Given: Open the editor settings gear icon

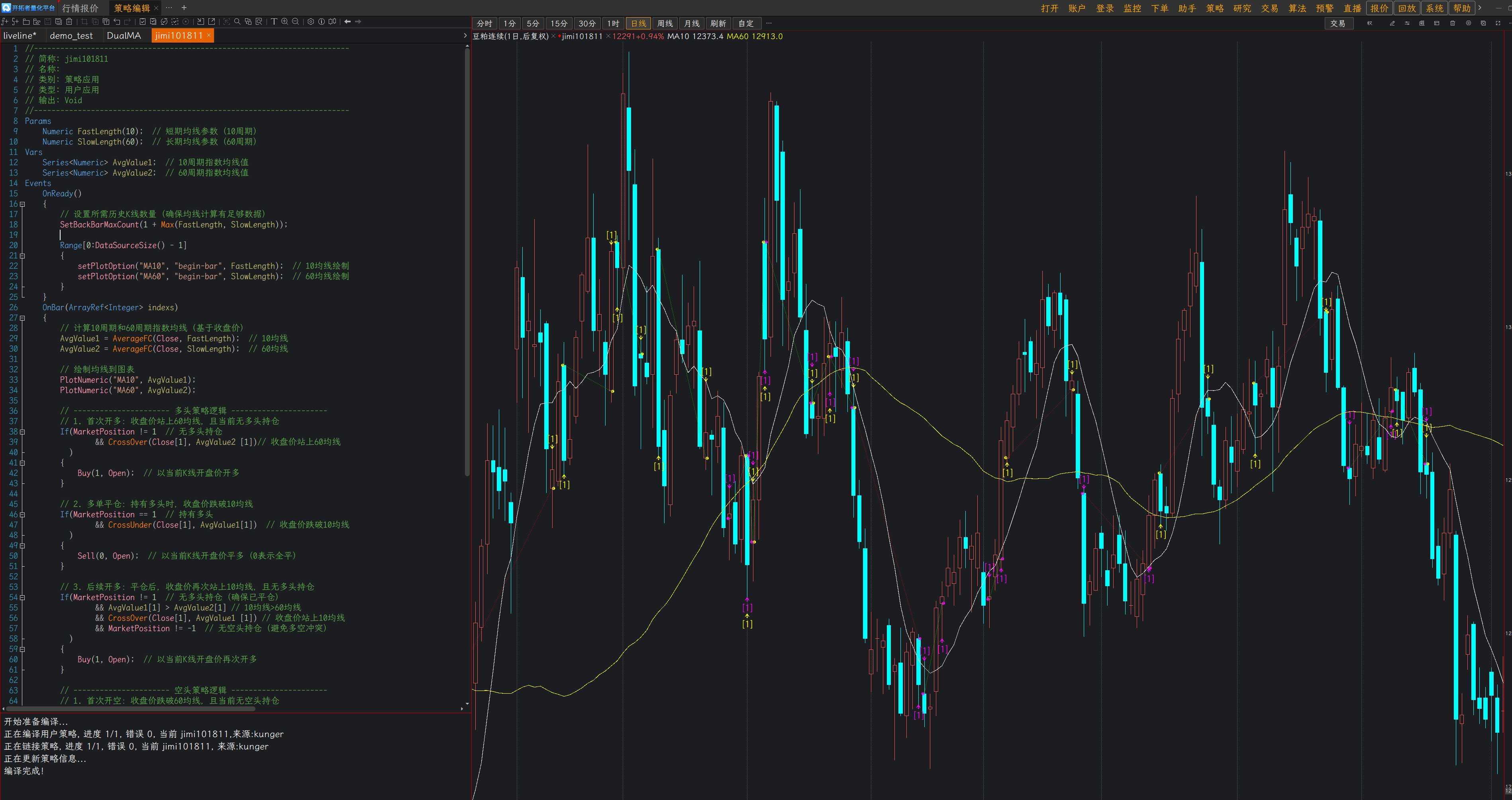Looking at the screenshot, I should pyautogui.click(x=310, y=22).
